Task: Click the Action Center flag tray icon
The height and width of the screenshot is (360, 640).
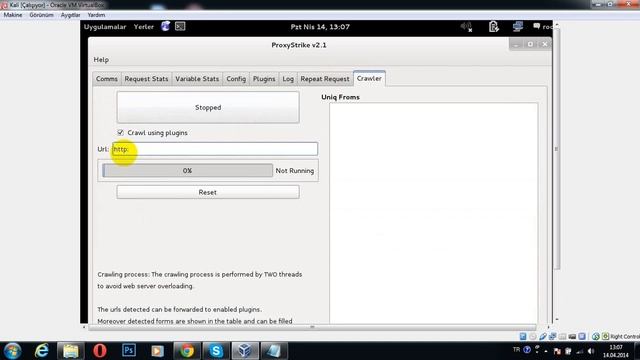Action: coord(557,351)
